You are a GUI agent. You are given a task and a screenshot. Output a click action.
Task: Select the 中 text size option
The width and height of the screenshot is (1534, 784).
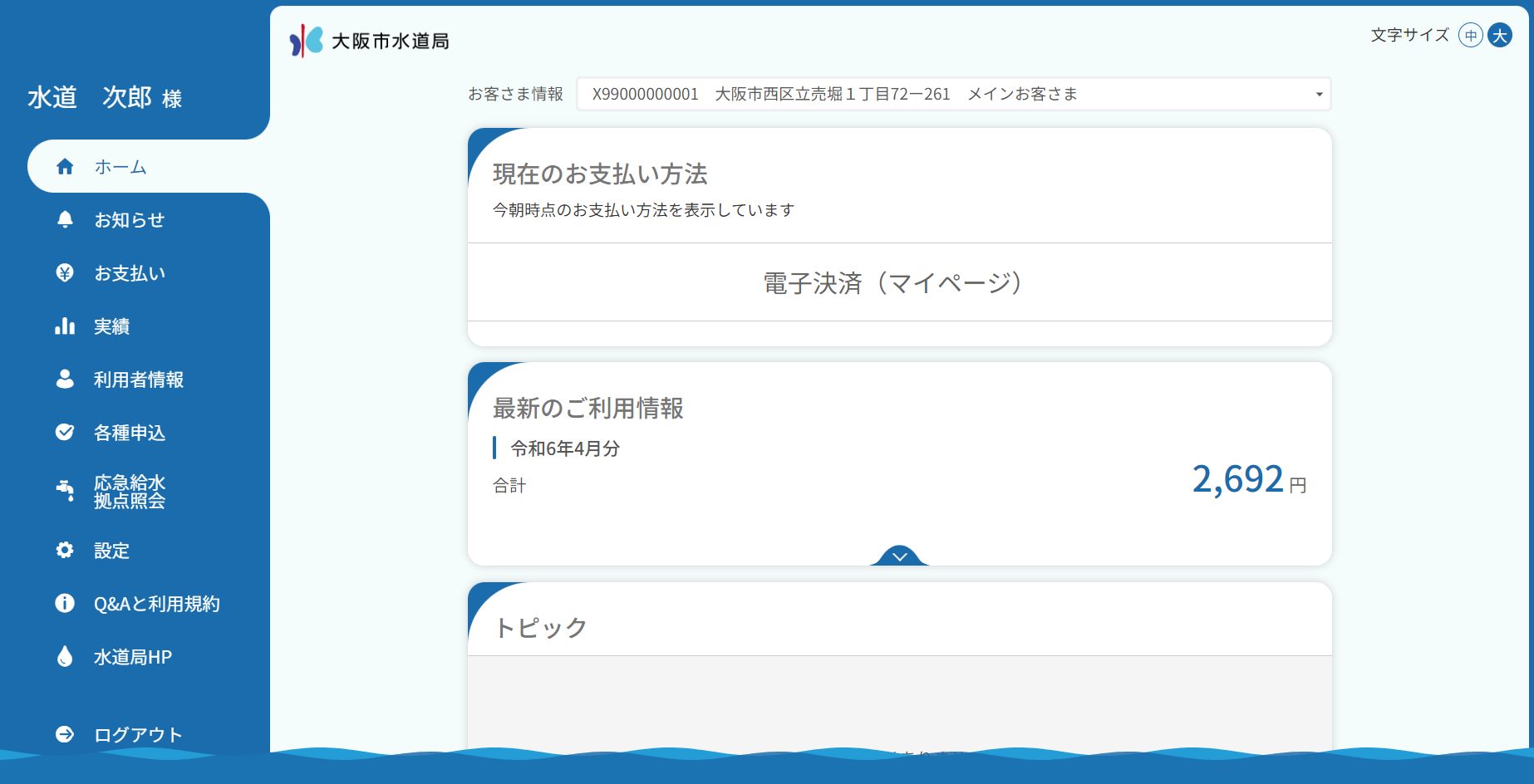pos(1469,35)
